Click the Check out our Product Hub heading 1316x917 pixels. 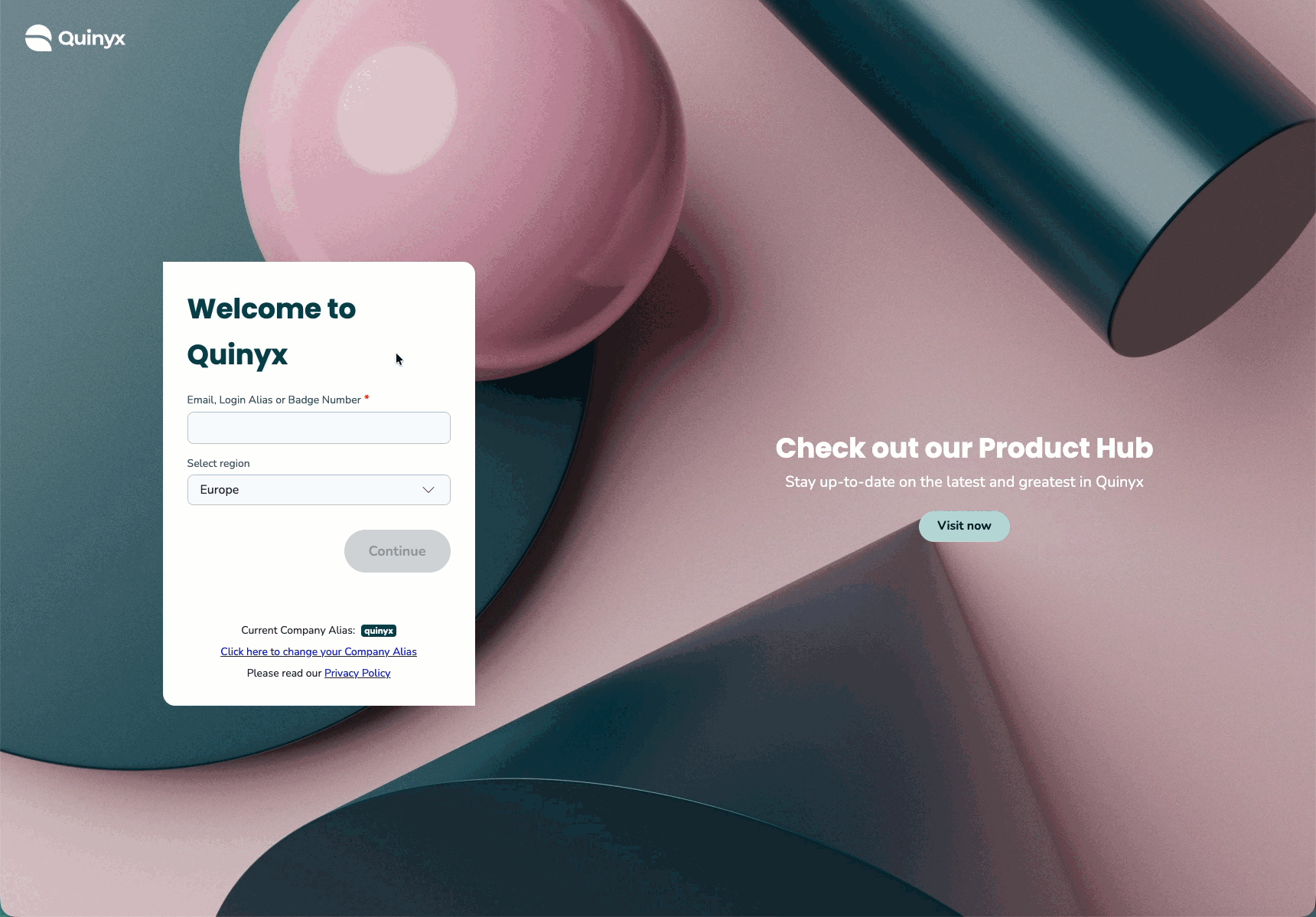[x=964, y=448]
